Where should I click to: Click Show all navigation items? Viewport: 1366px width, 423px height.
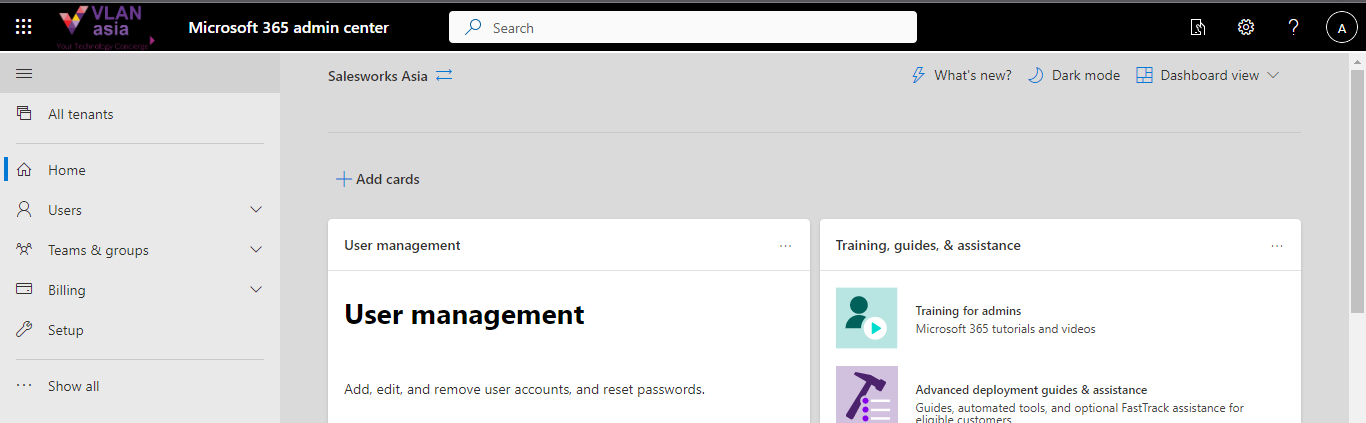[140, 386]
